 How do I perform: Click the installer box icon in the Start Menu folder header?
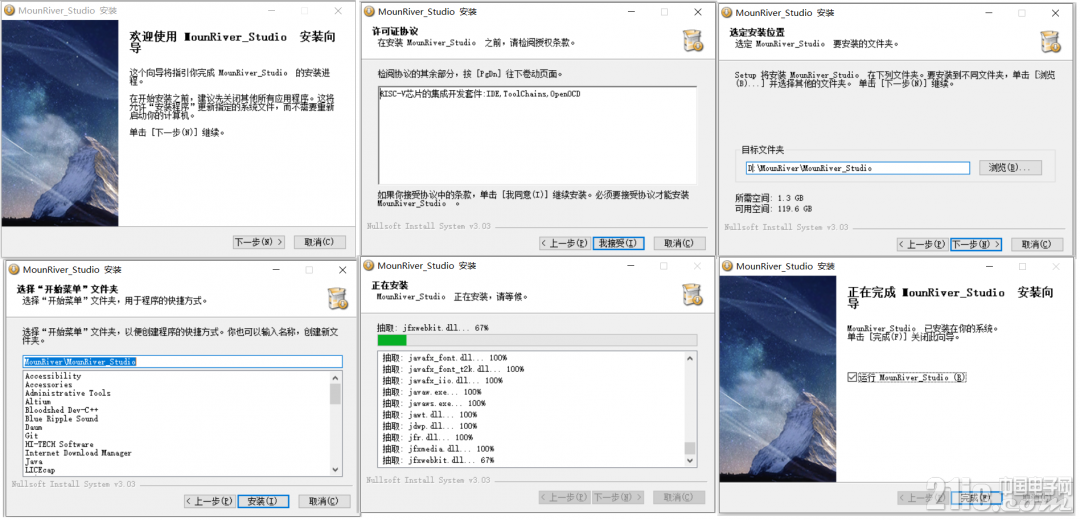338,298
